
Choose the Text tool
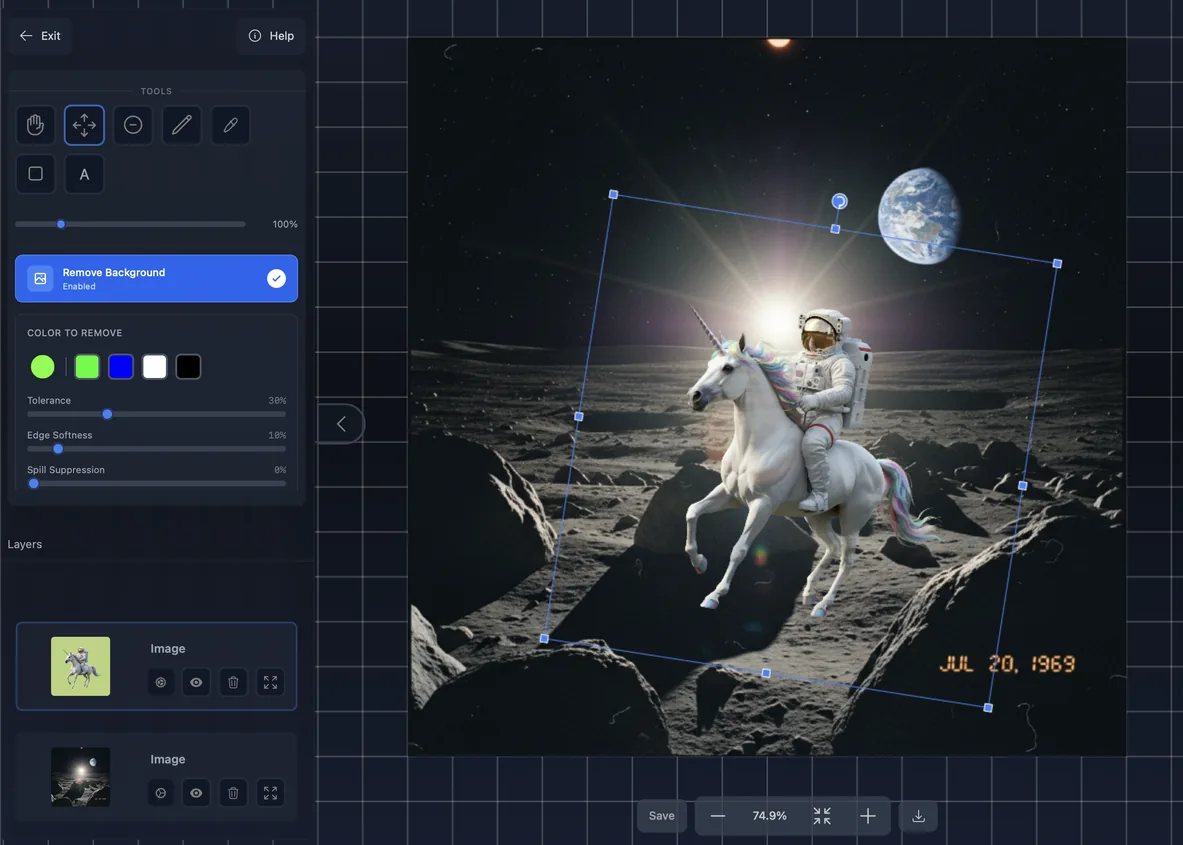(84, 173)
